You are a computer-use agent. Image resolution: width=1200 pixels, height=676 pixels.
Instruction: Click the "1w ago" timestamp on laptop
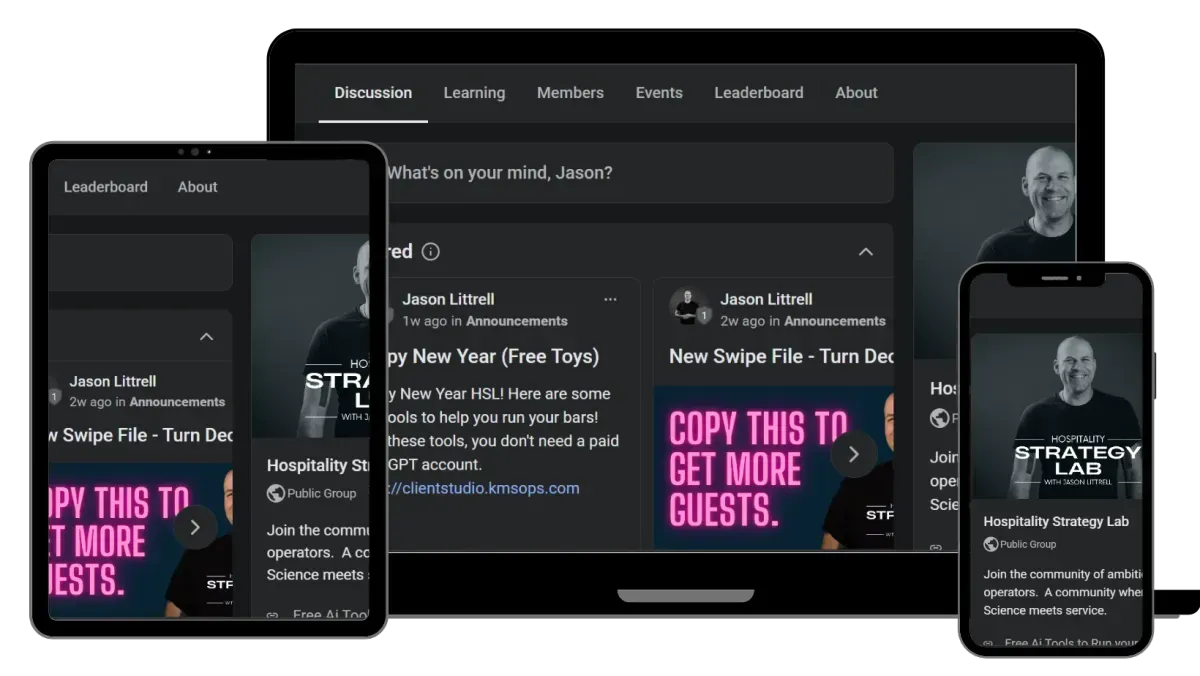click(x=425, y=321)
